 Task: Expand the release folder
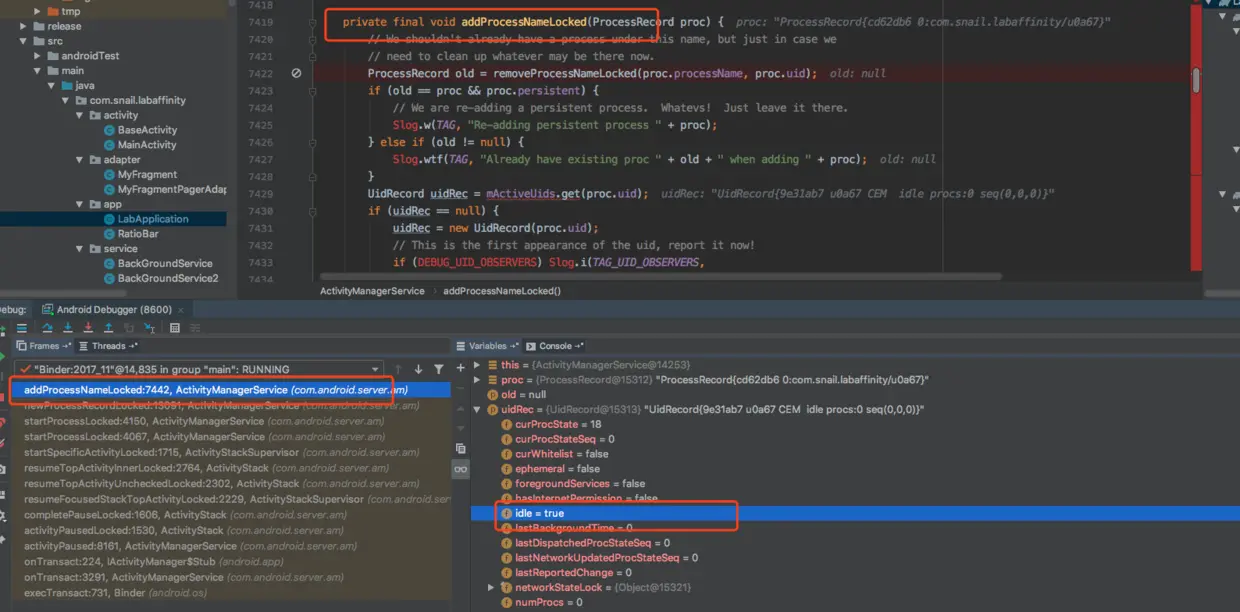click(x=24, y=26)
